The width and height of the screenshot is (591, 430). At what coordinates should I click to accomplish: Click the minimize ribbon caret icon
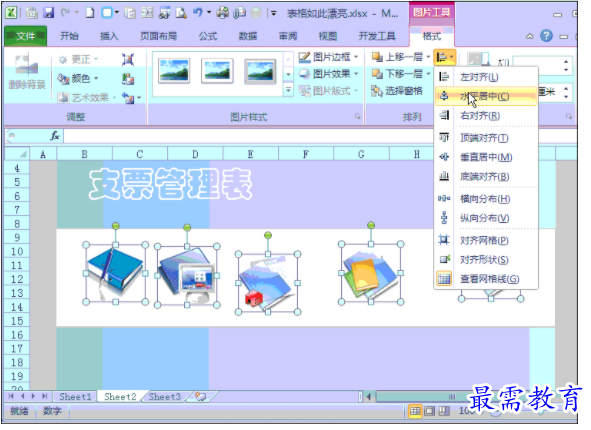coord(530,37)
